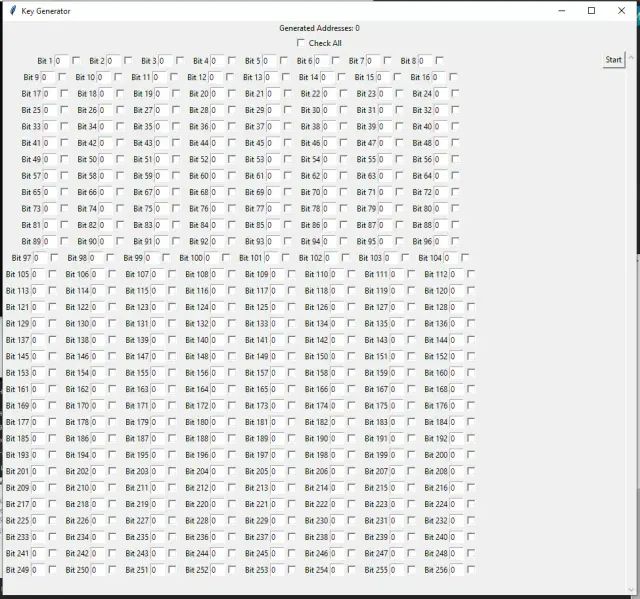Select the Bit 200 value box

[x=457, y=455]
